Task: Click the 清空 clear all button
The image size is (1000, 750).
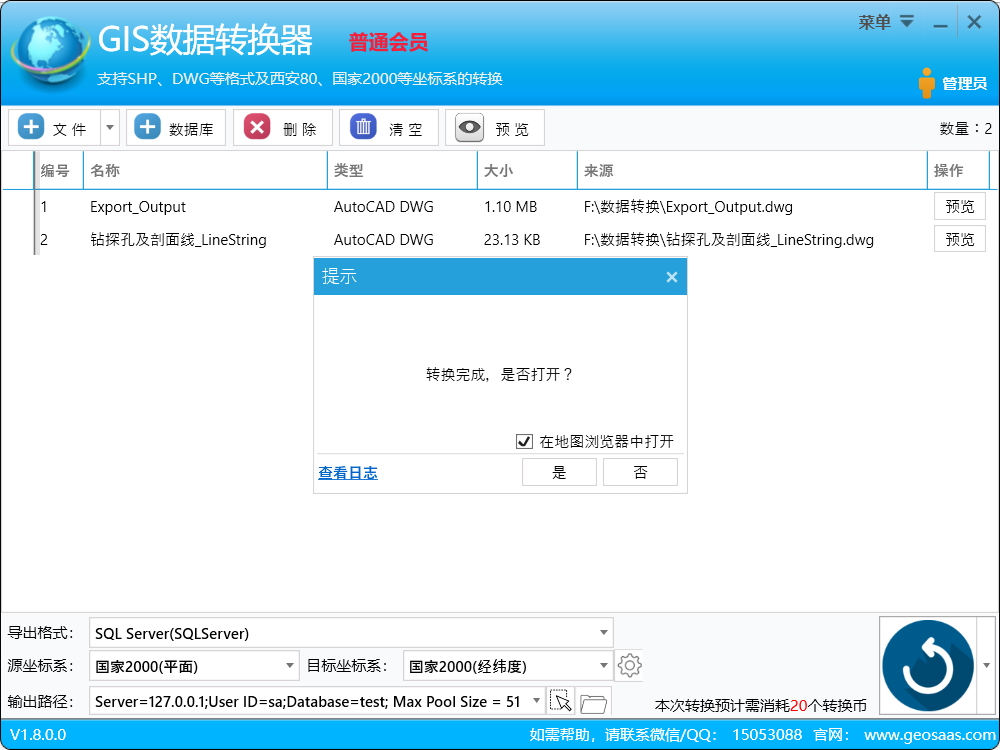Action: pyautogui.click(x=388, y=128)
